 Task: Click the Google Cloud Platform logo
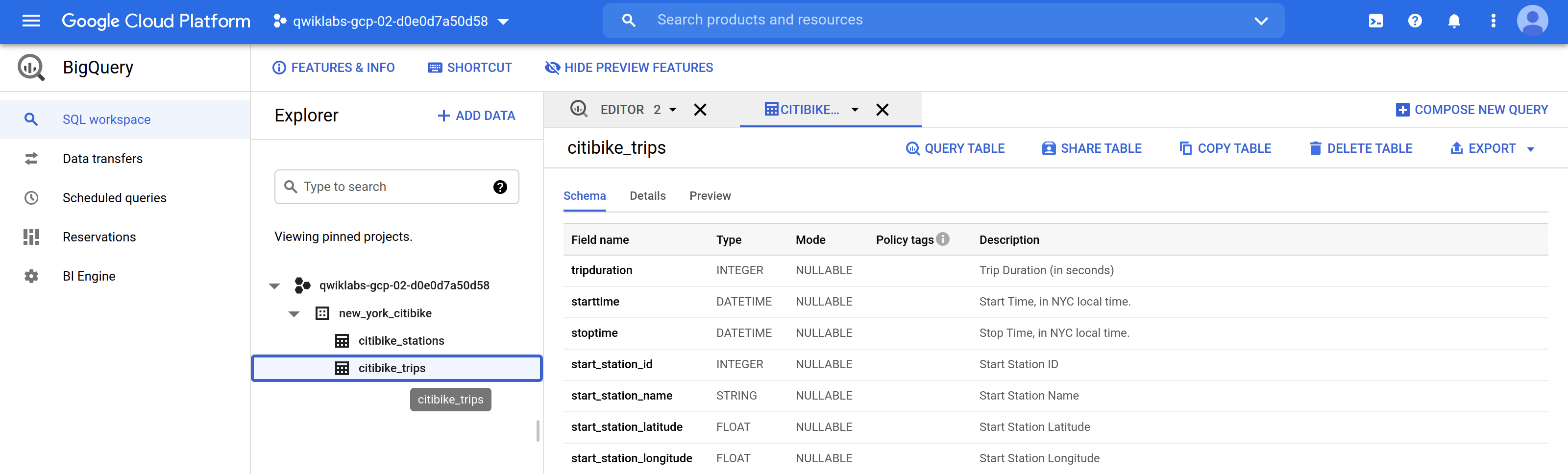pos(156,21)
